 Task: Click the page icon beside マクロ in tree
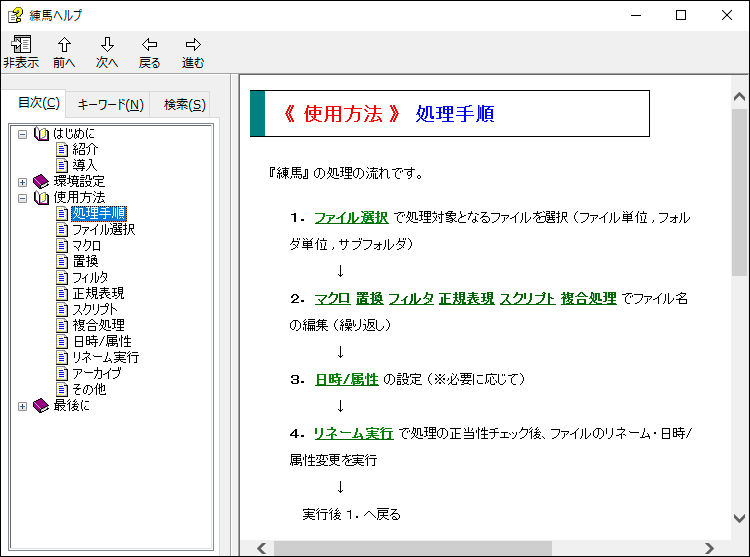point(62,245)
